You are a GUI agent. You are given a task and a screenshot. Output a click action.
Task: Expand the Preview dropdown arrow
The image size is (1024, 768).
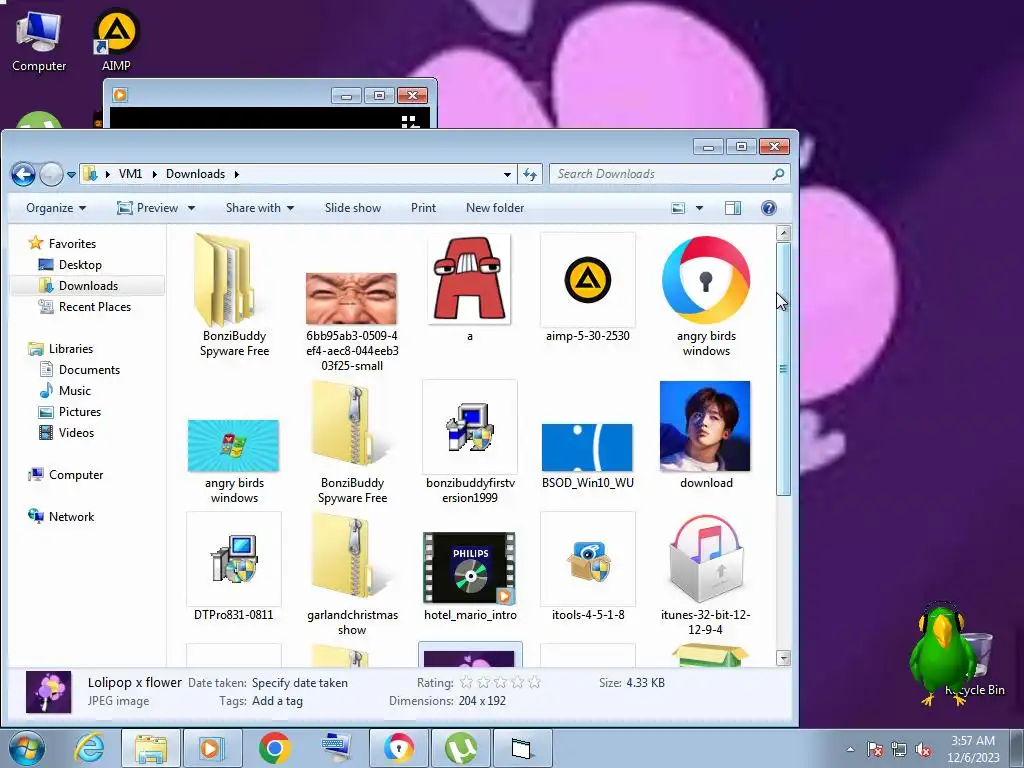[x=191, y=208]
